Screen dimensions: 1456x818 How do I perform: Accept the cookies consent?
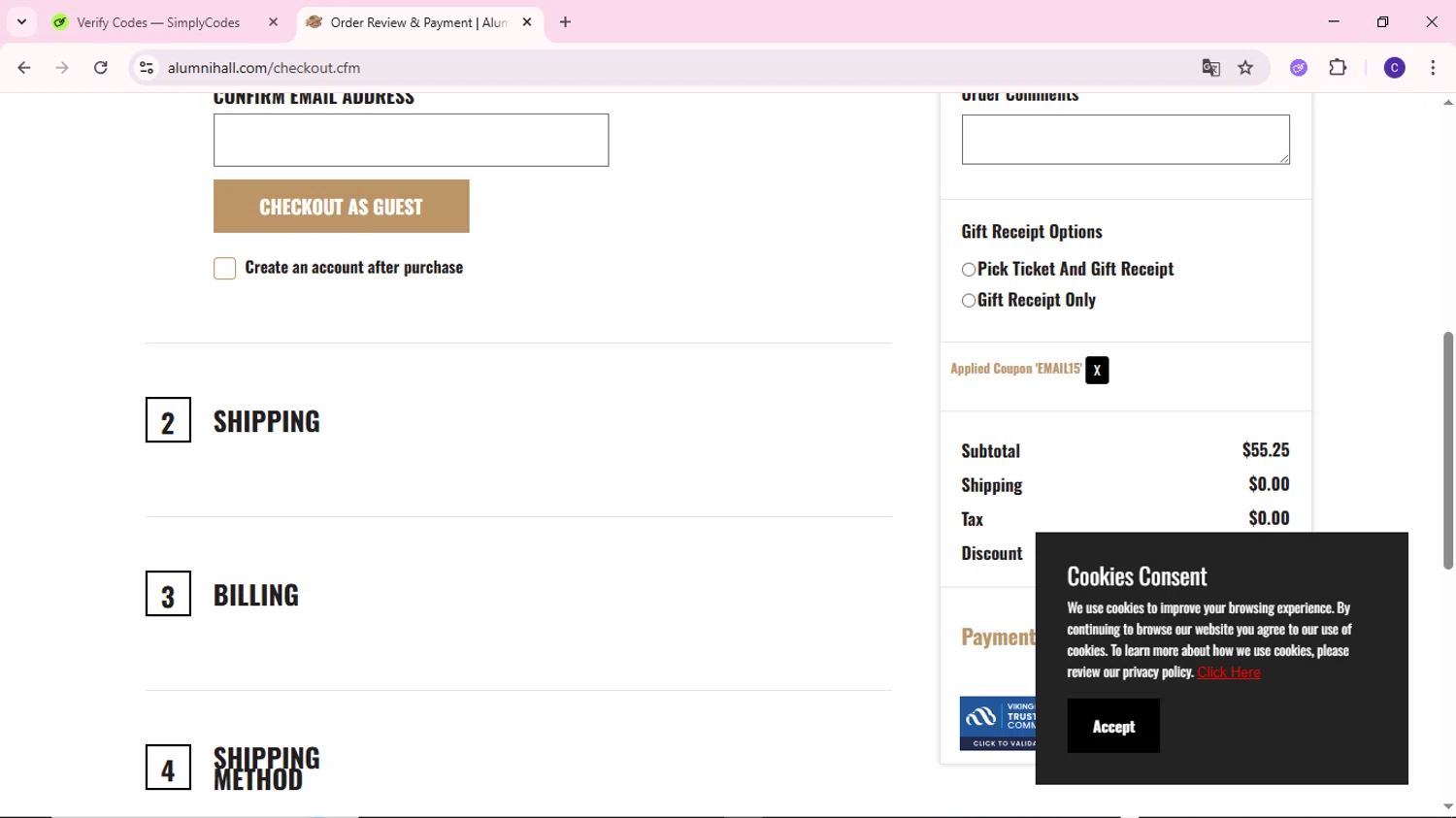click(1113, 726)
